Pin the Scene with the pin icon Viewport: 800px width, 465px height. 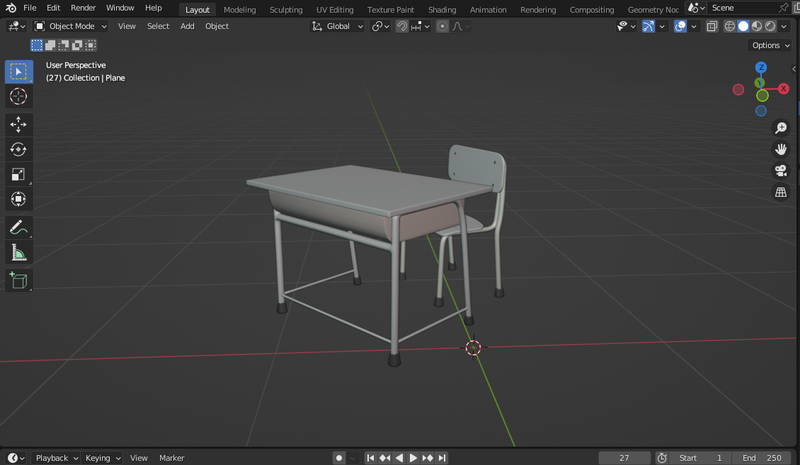click(783, 8)
